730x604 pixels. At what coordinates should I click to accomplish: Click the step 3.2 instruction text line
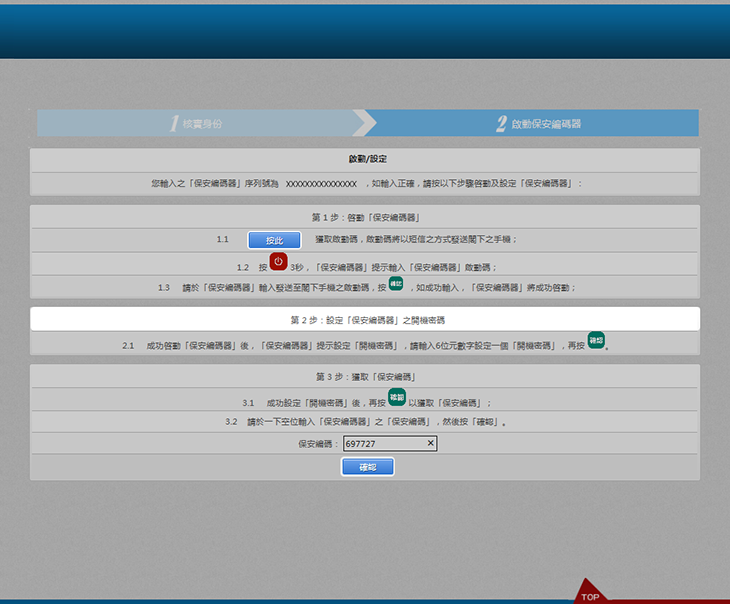click(365, 422)
